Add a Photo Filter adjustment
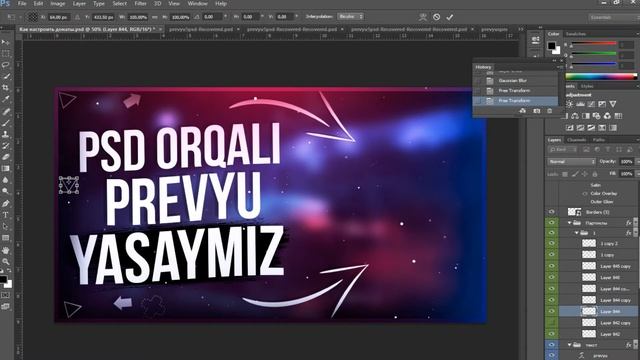 596,116
